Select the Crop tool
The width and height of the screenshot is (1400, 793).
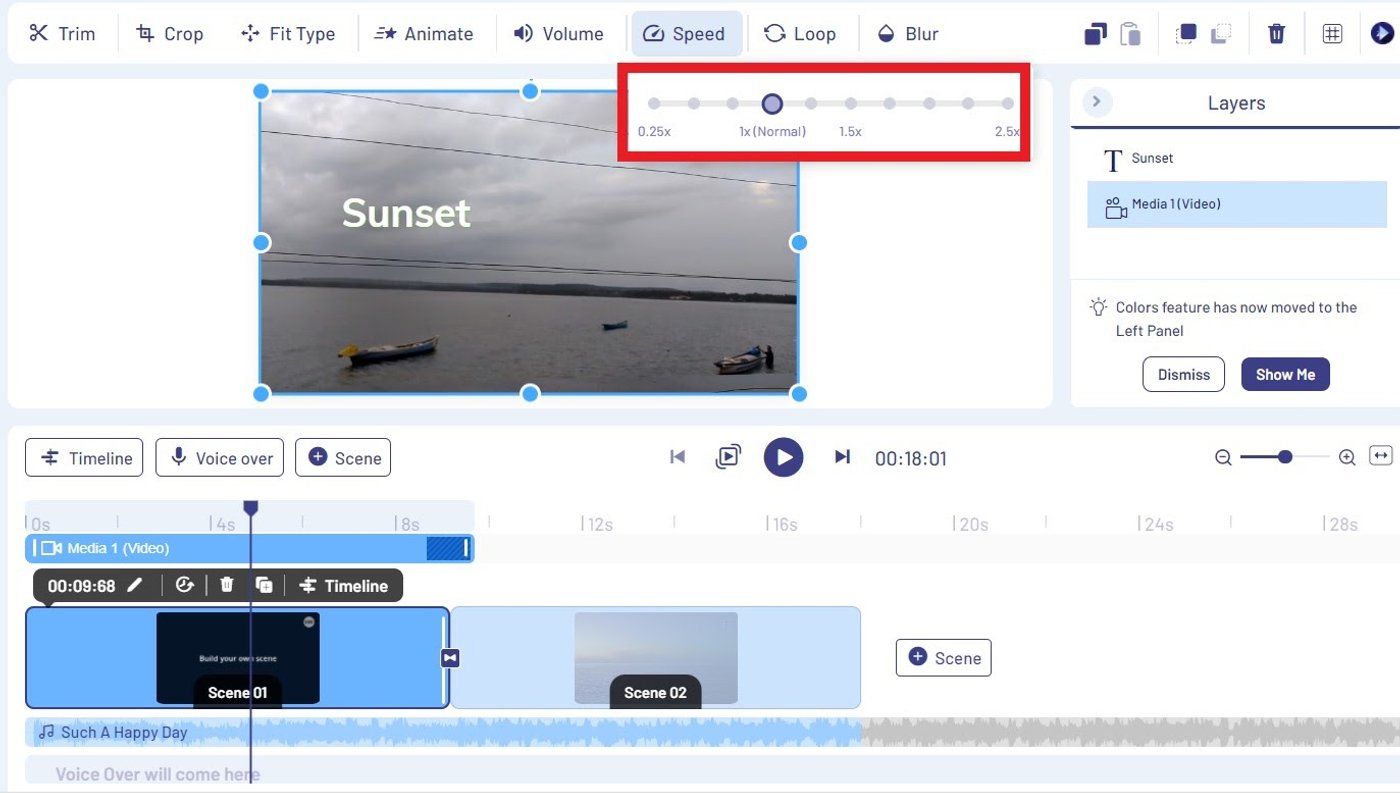(169, 33)
